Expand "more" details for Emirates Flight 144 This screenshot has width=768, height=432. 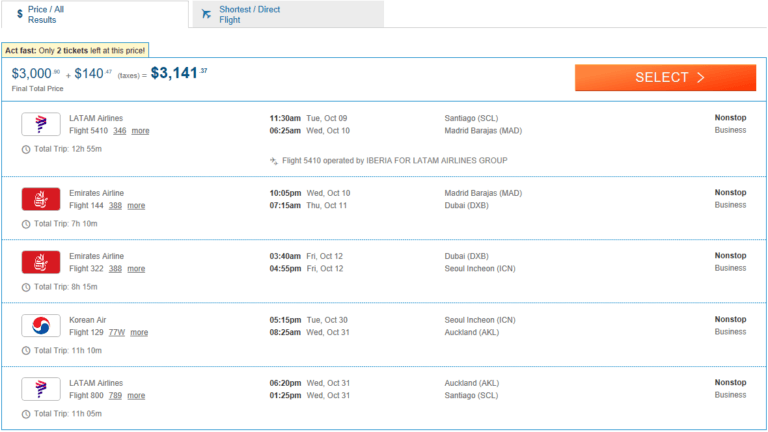point(136,206)
